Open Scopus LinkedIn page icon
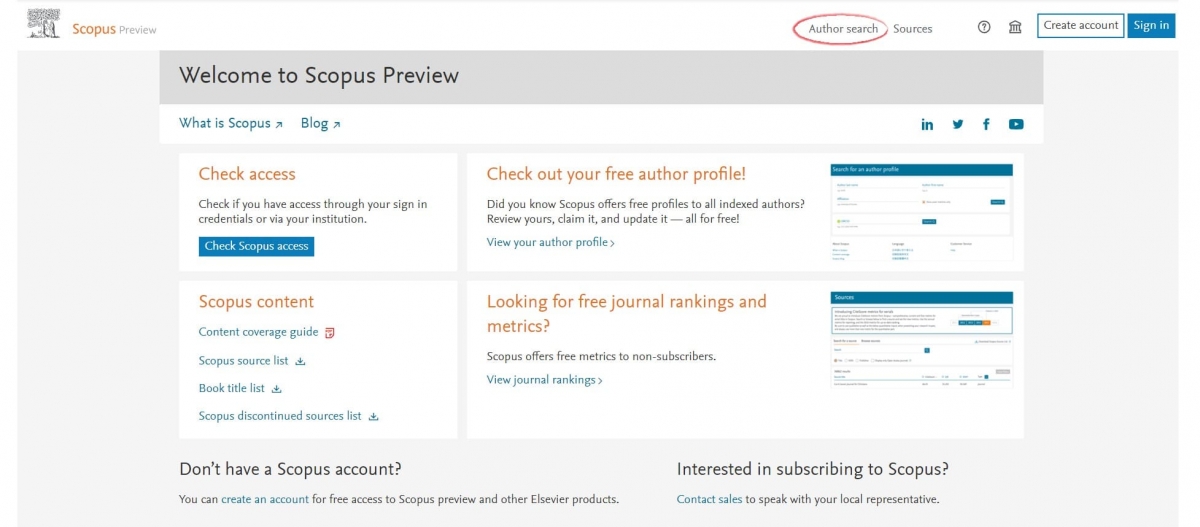Screen dimensions: 1200x527 point(927,124)
